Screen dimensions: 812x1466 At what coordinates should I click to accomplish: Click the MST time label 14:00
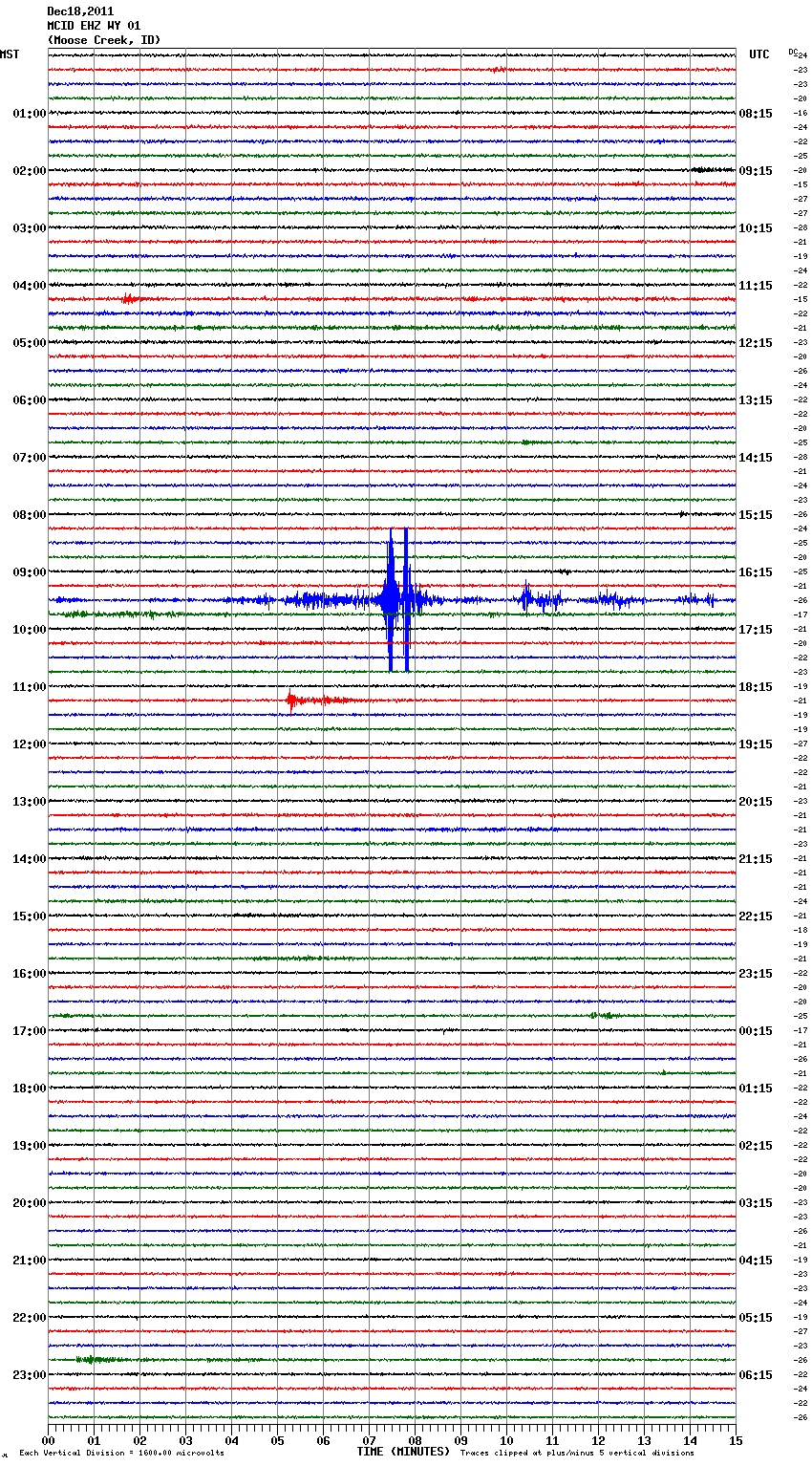tap(30, 859)
